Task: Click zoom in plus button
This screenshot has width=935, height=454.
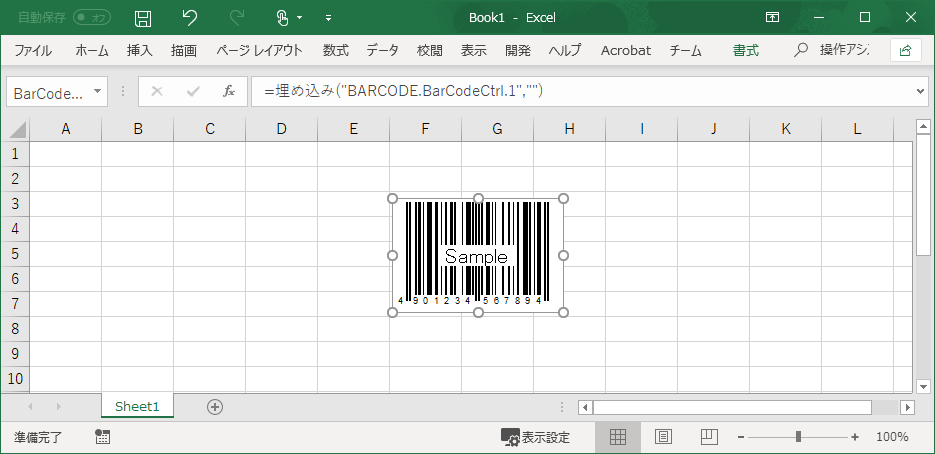Action: [855, 437]
